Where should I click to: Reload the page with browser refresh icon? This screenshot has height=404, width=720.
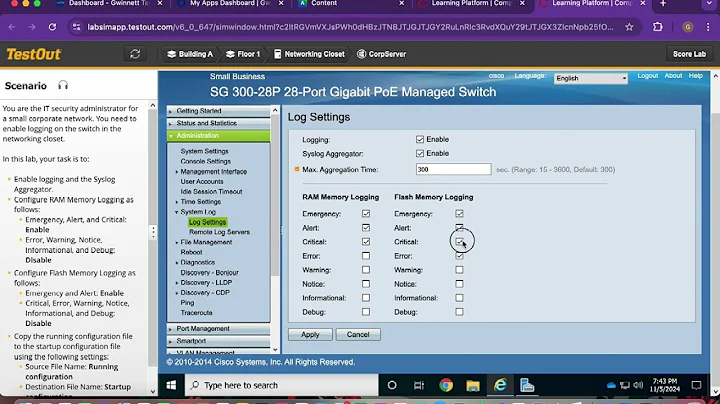pos(52,27)
